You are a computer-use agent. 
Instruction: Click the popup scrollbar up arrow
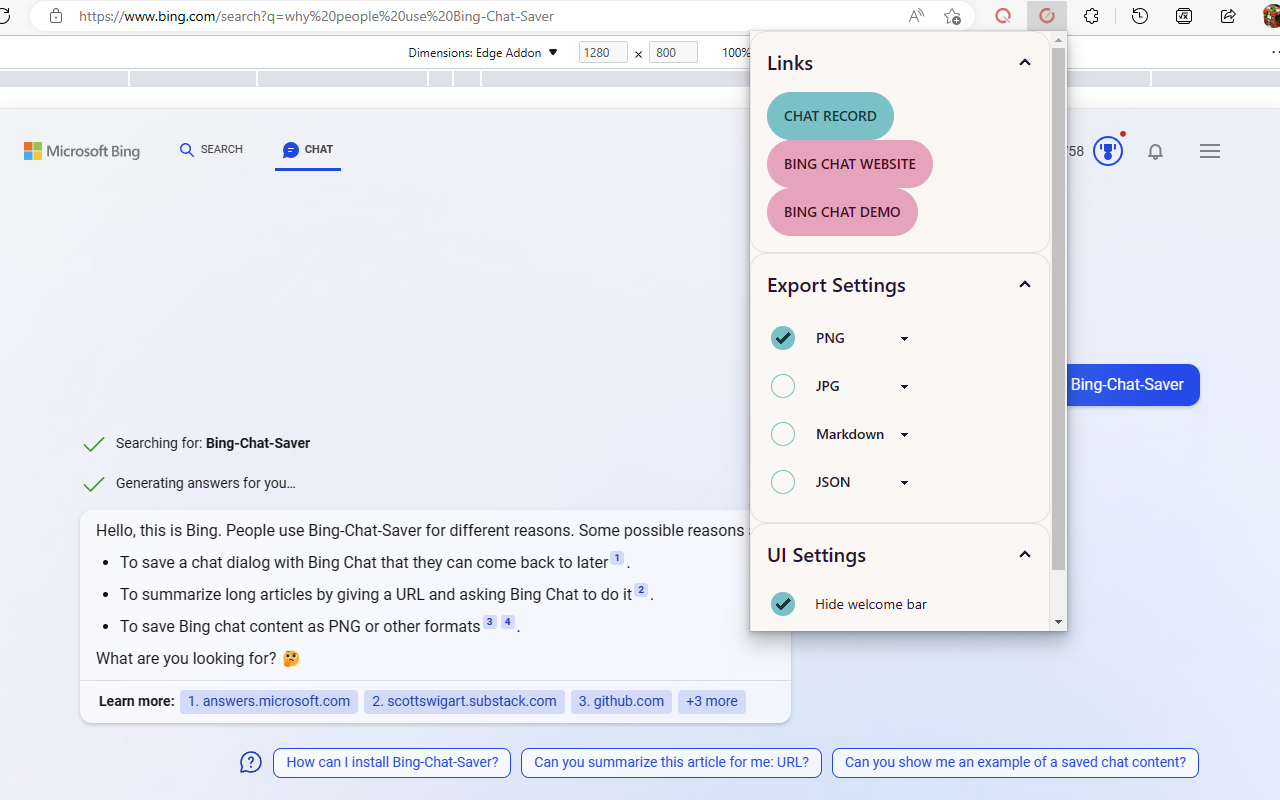coord(1059,40)
